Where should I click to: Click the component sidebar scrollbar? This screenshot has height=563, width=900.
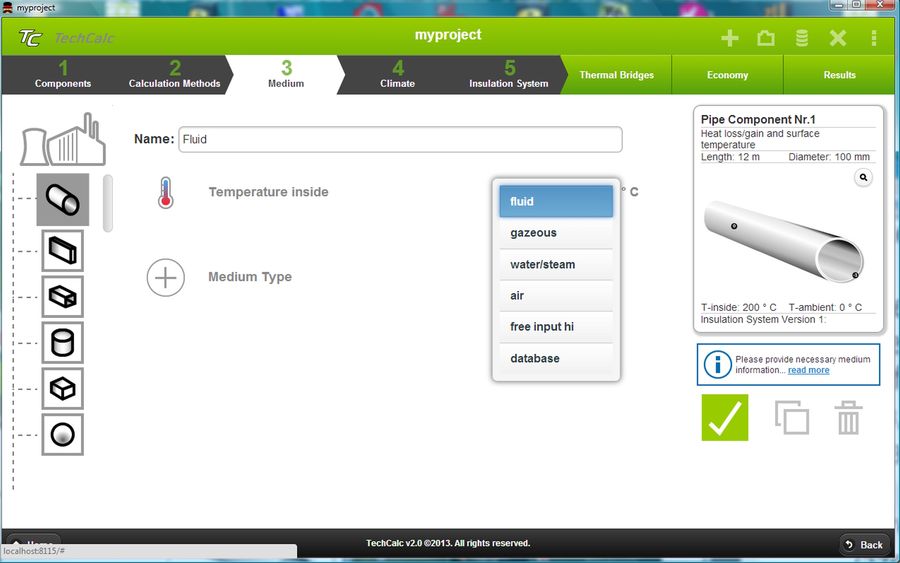tap(107, 203)
